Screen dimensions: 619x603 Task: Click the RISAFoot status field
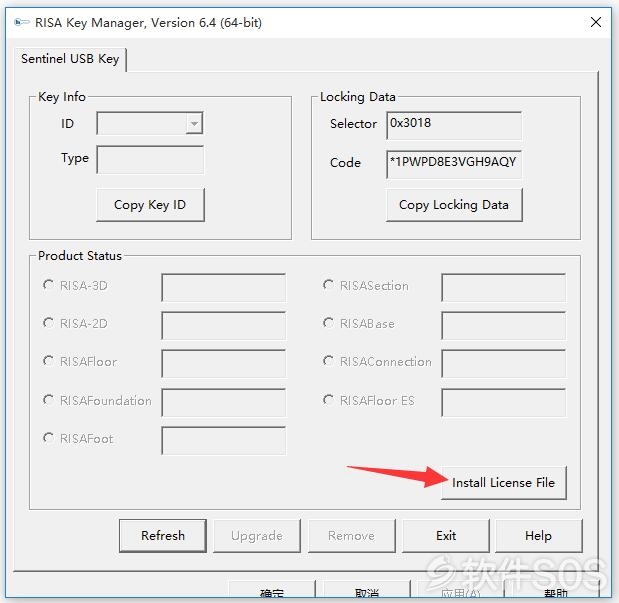223,440
